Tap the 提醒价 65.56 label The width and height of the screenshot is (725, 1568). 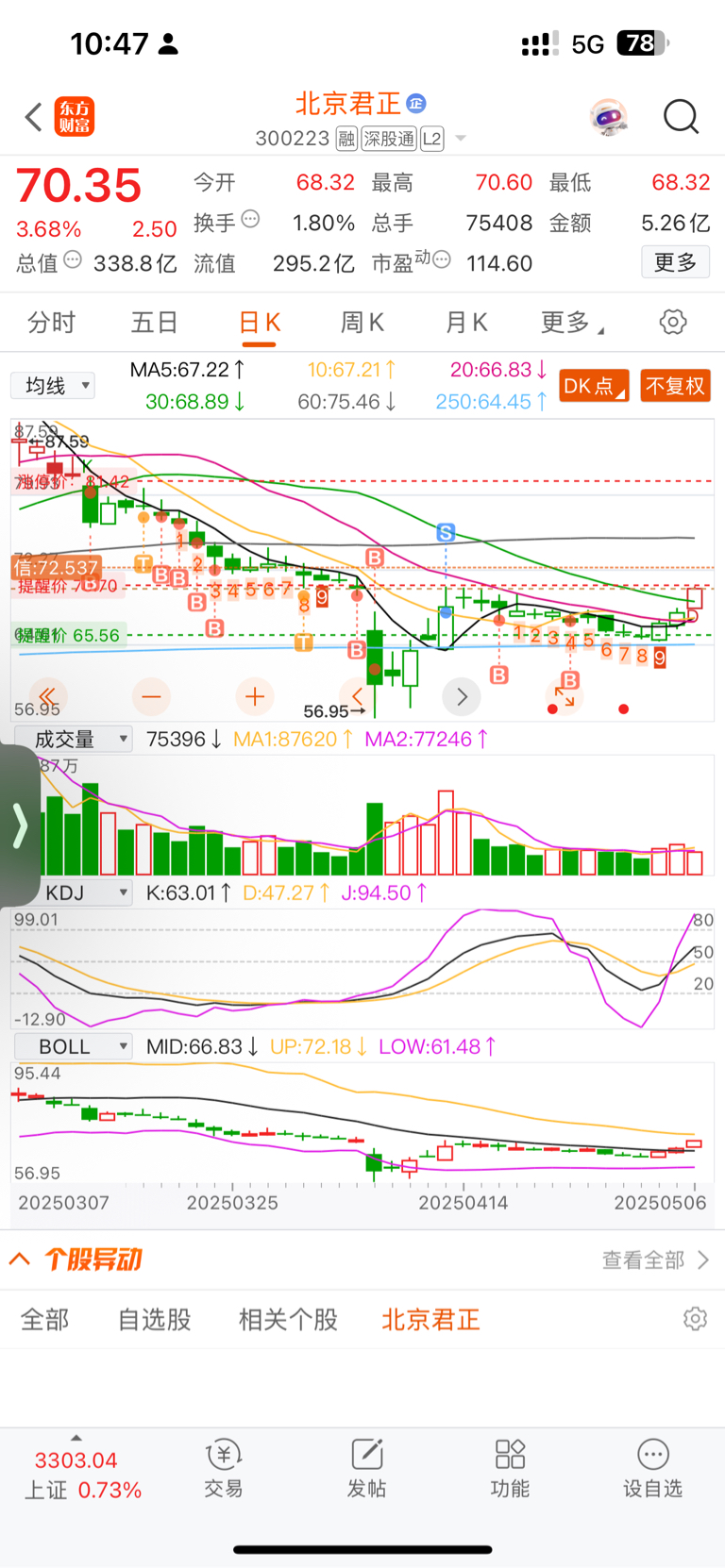[x=68, y=635]
